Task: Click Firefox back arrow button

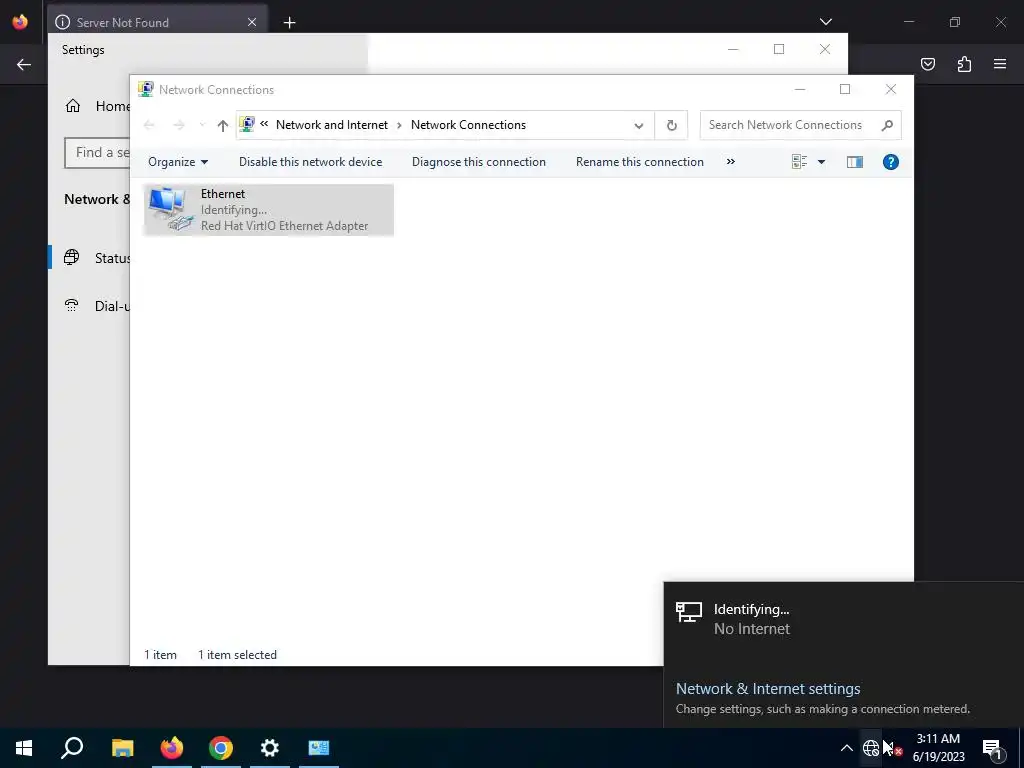Action: (x=24, y=64)
